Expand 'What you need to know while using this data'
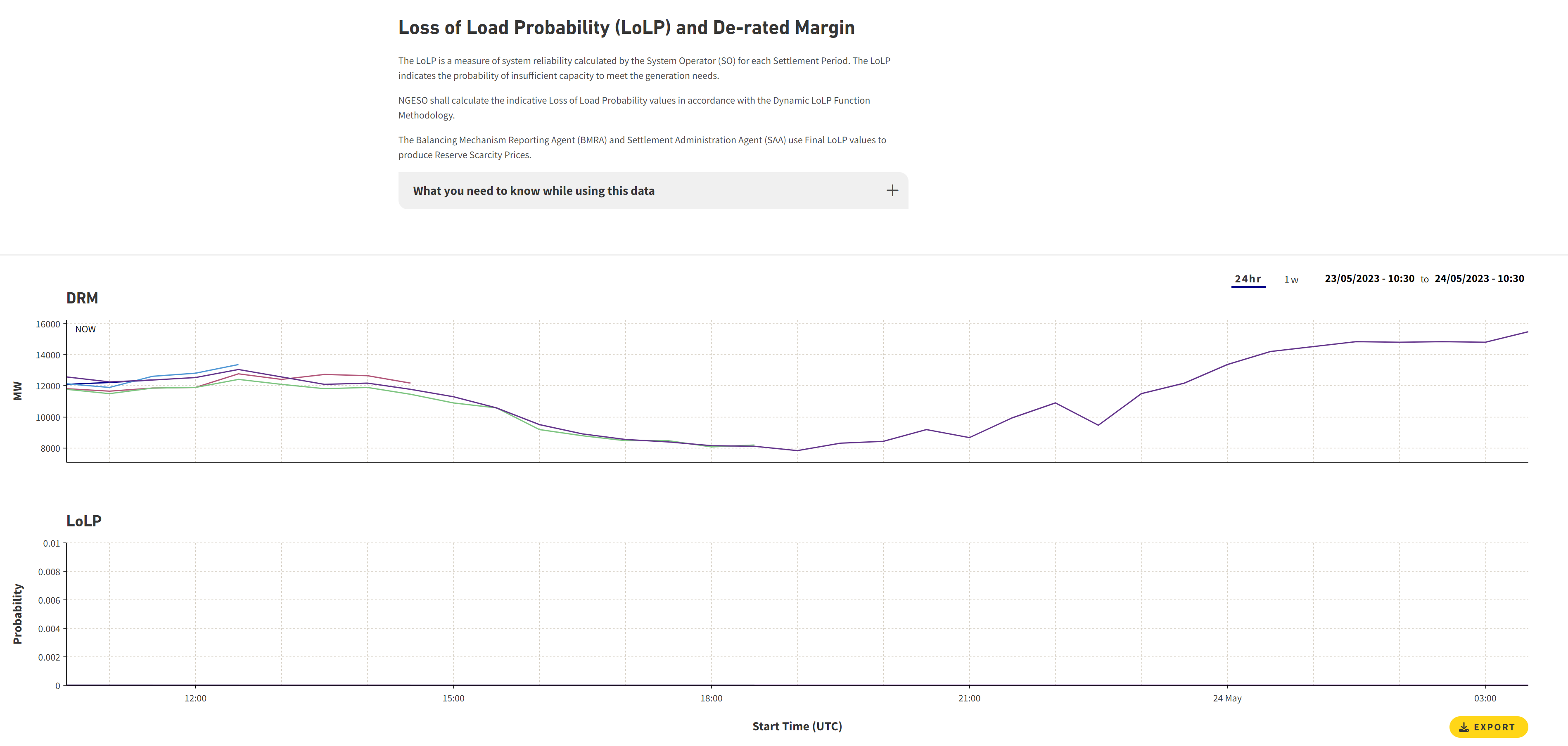 pos(534,190)
